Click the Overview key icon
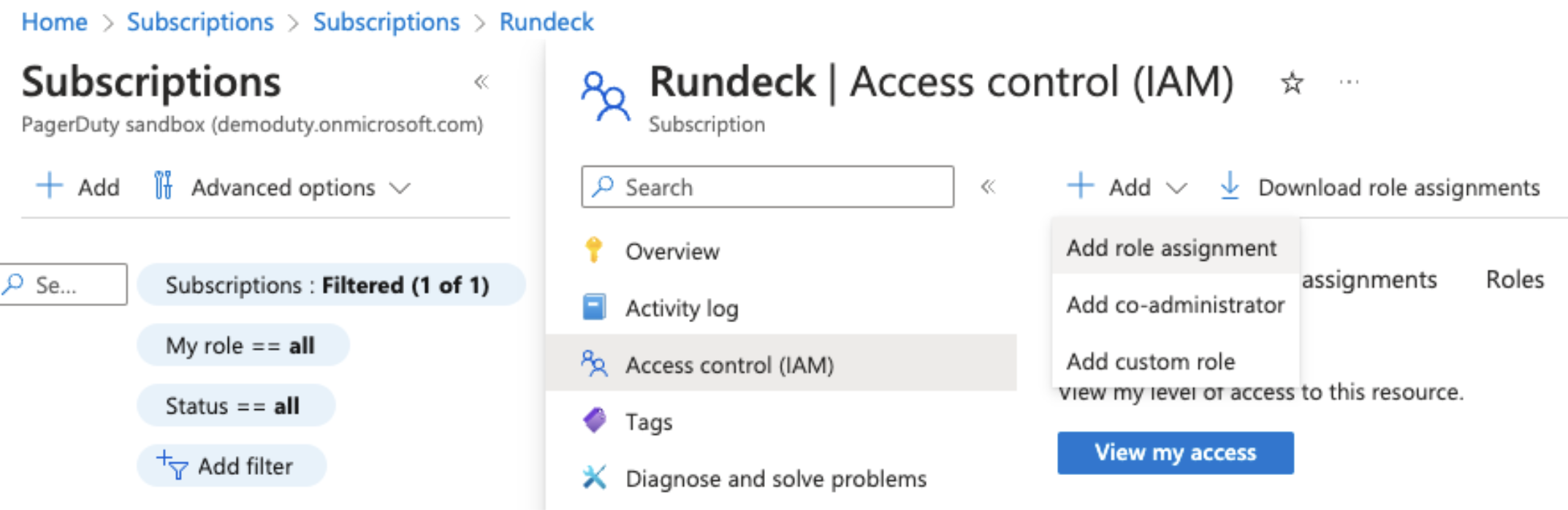1568x510 pixels. [594, 250]
